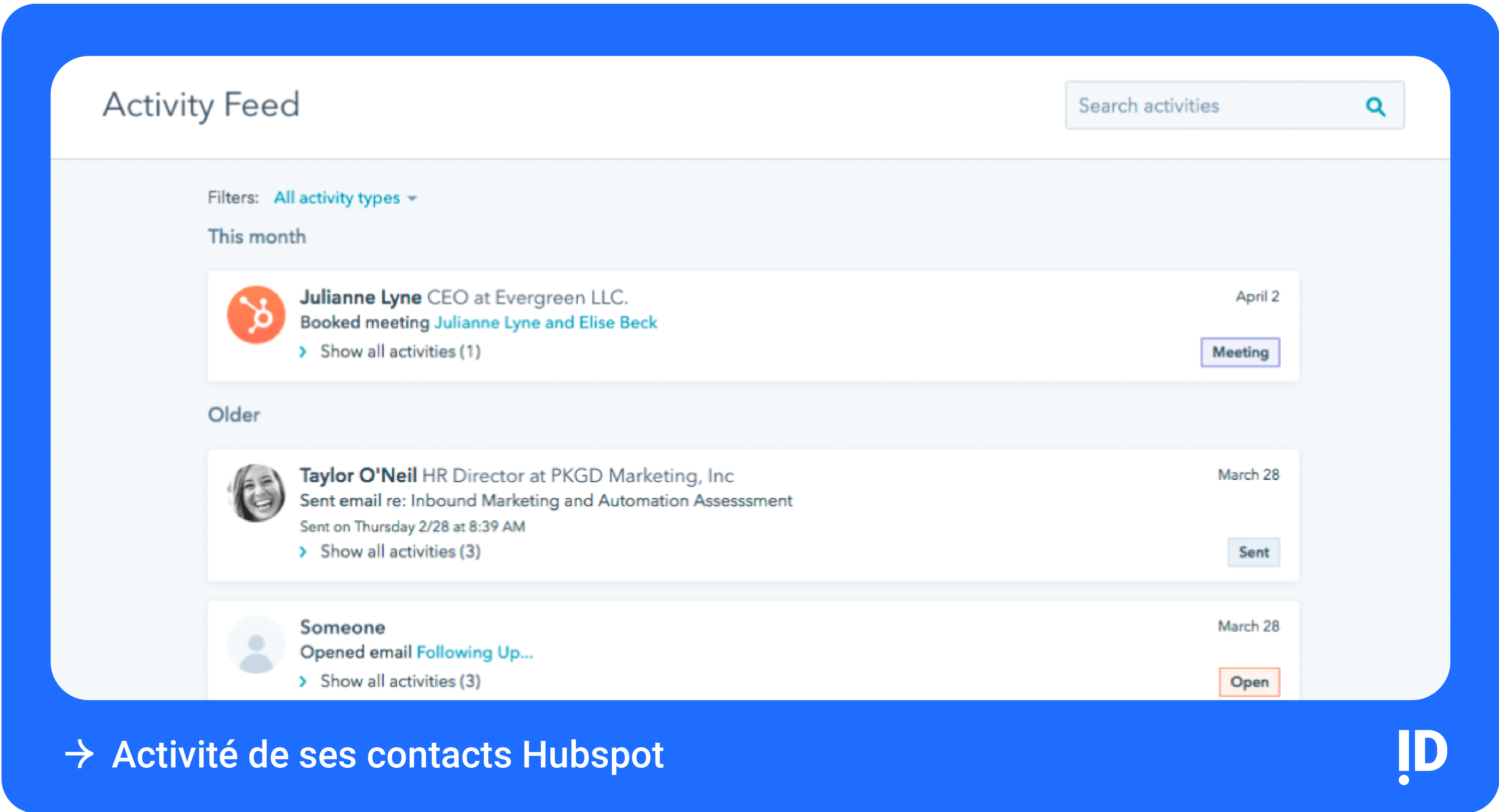Image resolution: width=1499 pixels, height=812 pixels.
Task: Click the anonymous Someone avatar icon
Action: point(256,645)
